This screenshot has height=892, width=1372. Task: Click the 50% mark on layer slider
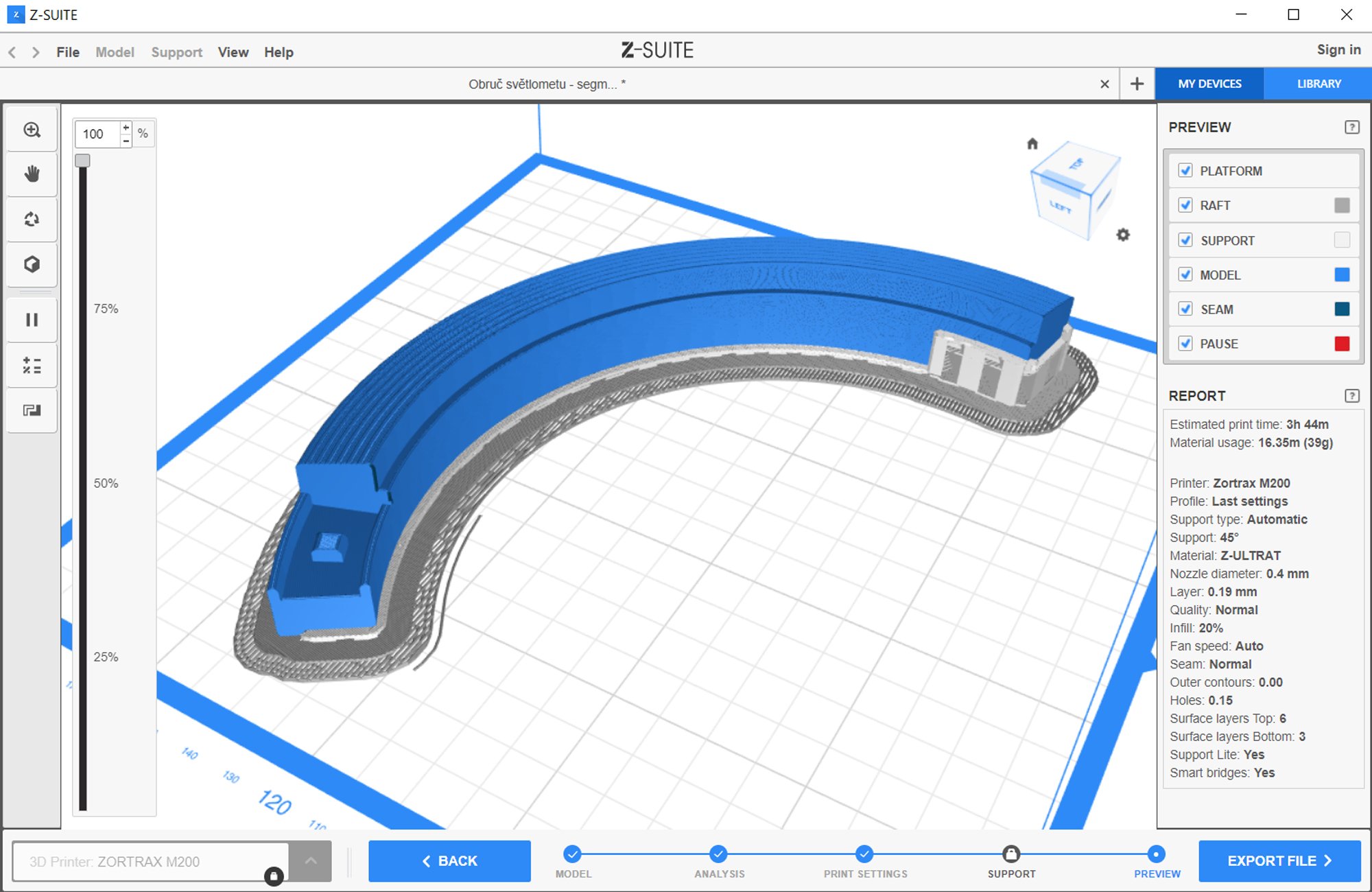(x=106, y=483)
